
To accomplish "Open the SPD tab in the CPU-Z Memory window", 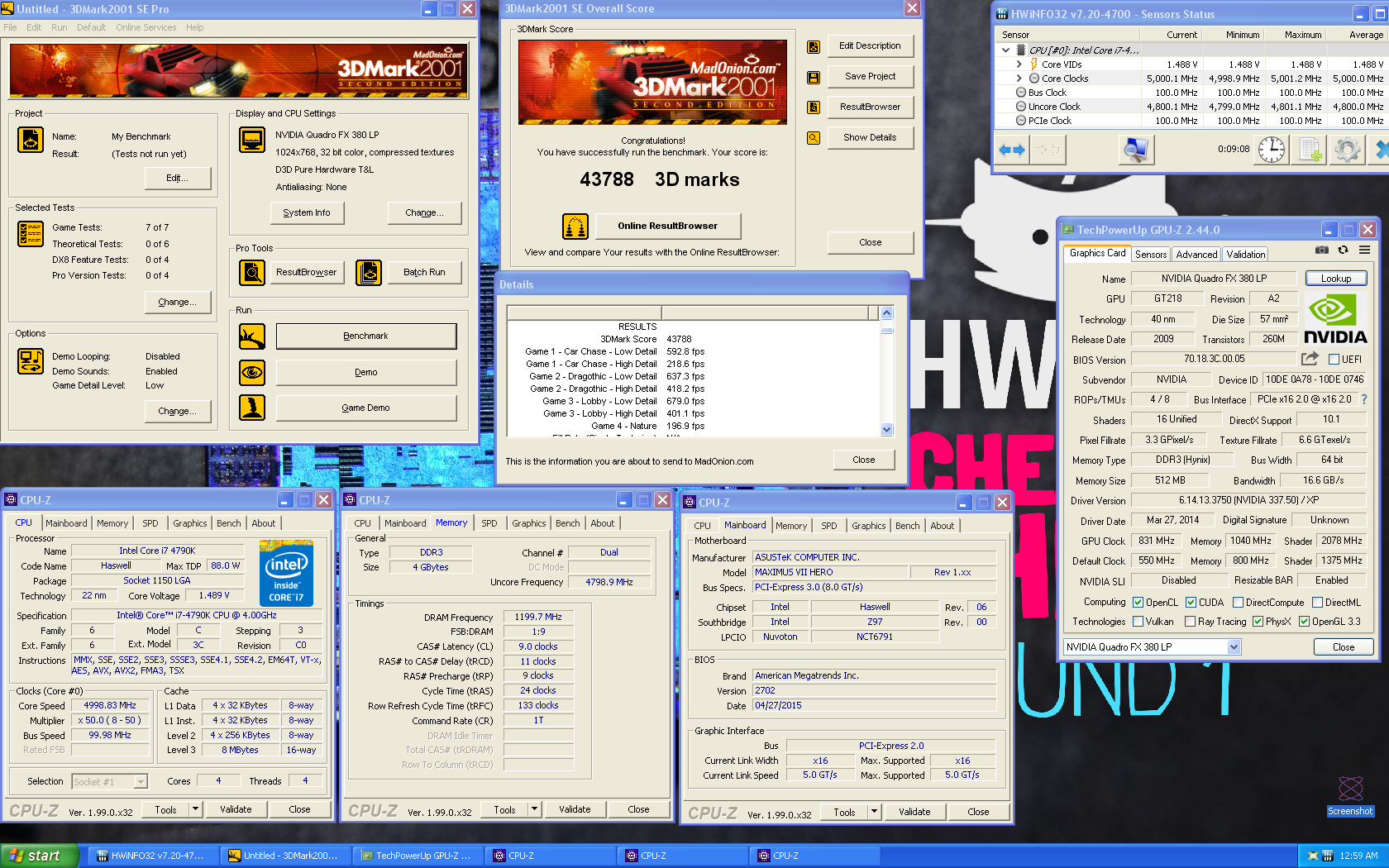I will point(489,523).
